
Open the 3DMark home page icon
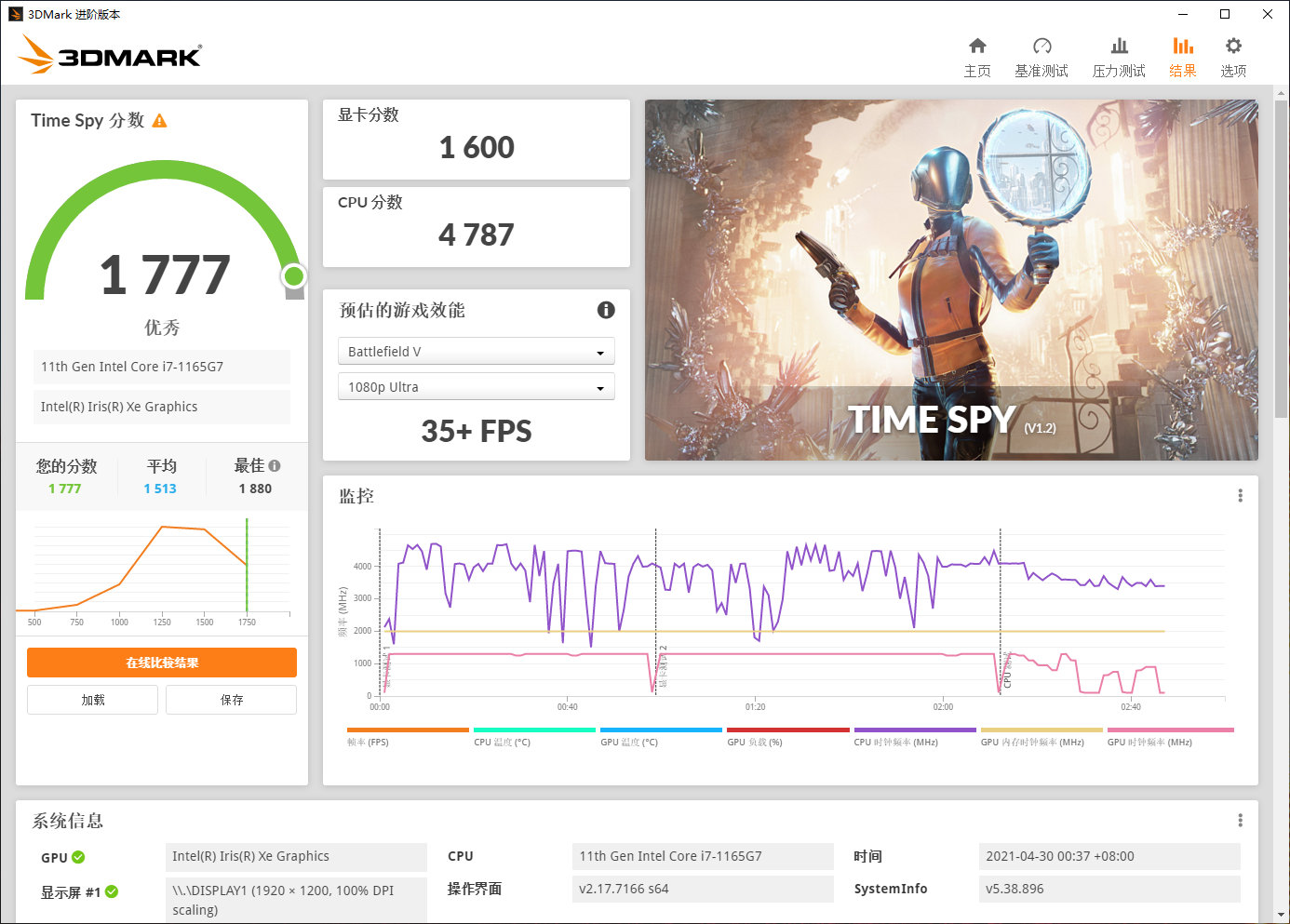pos(977,54)
